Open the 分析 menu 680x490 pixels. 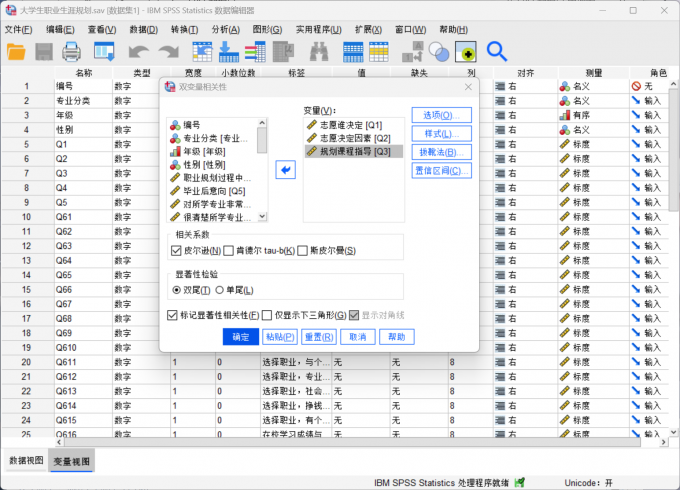coord(226,30)
